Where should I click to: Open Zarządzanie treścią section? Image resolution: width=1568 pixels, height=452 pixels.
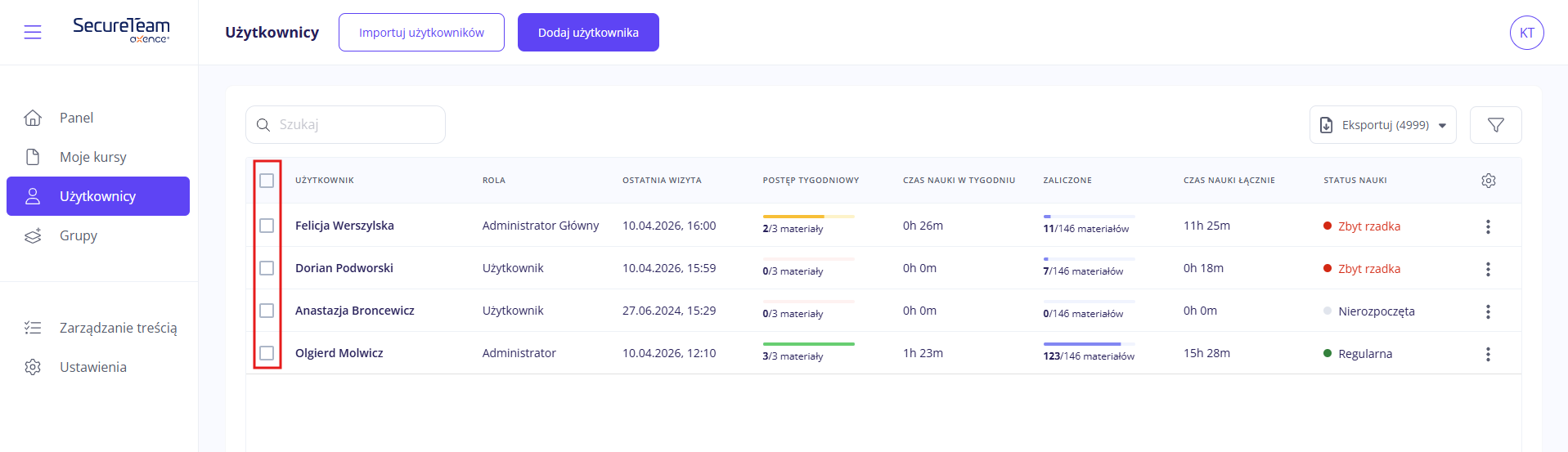[x=118, y=328]
